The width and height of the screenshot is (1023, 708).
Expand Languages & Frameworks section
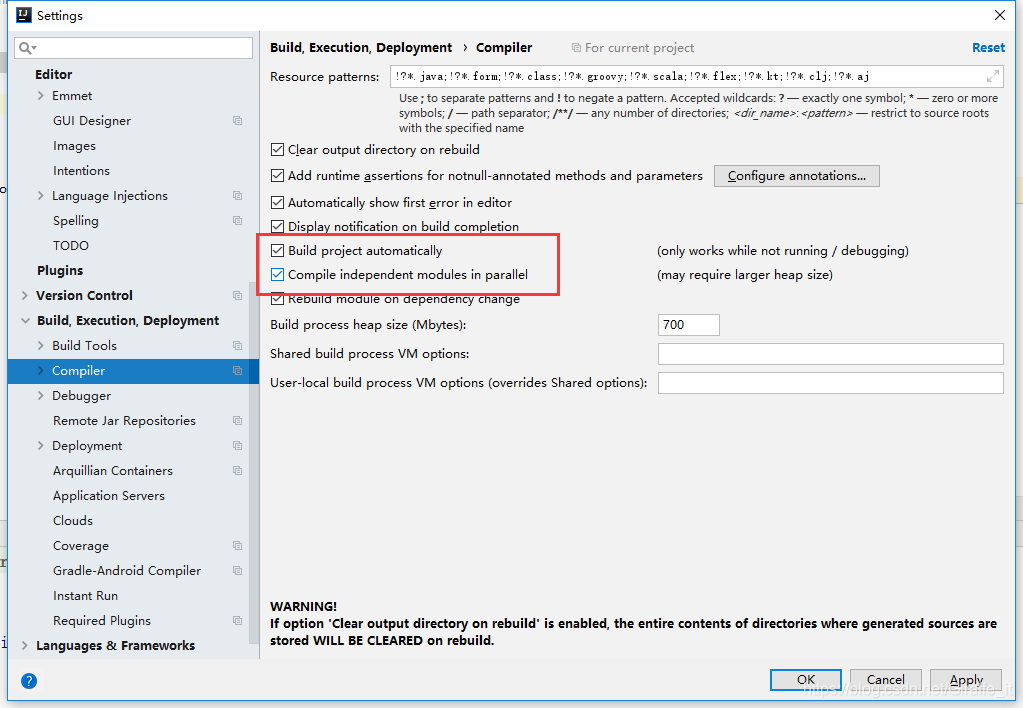[25, 645]
